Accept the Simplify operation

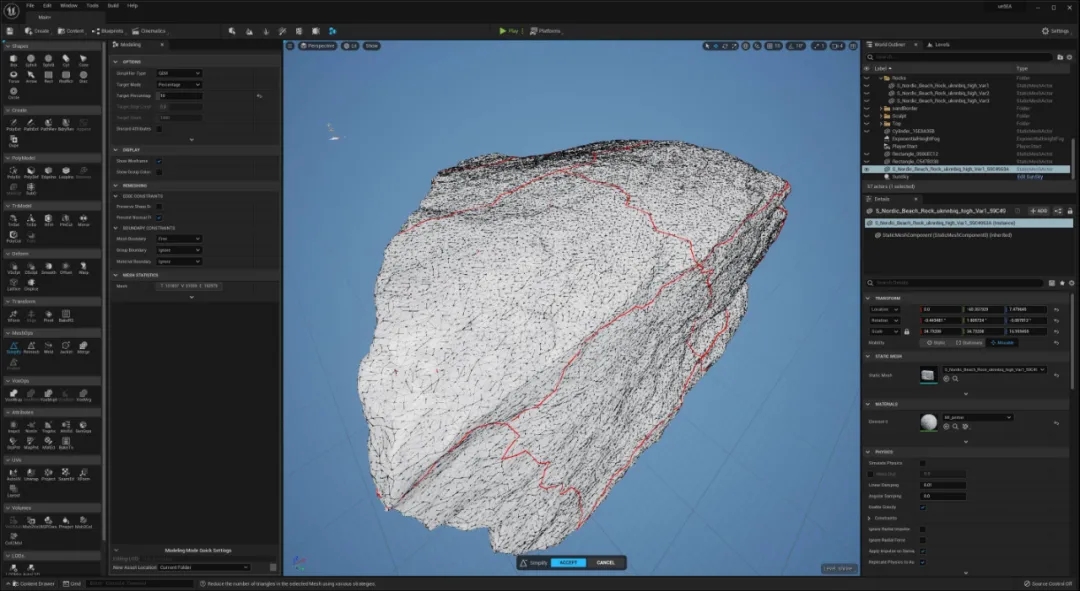coord(568,563)
